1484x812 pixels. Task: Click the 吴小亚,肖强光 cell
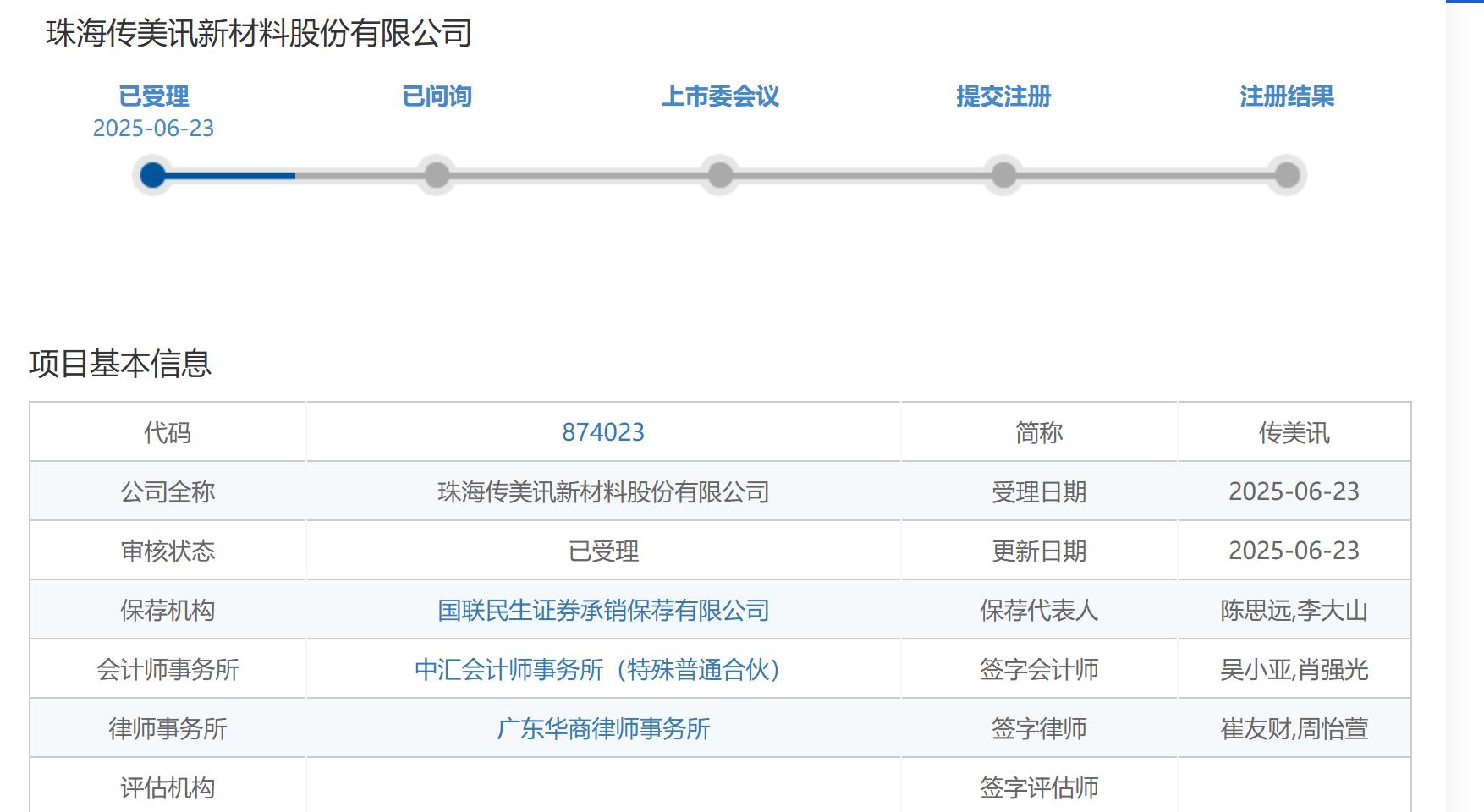(x=1294, y=669)
